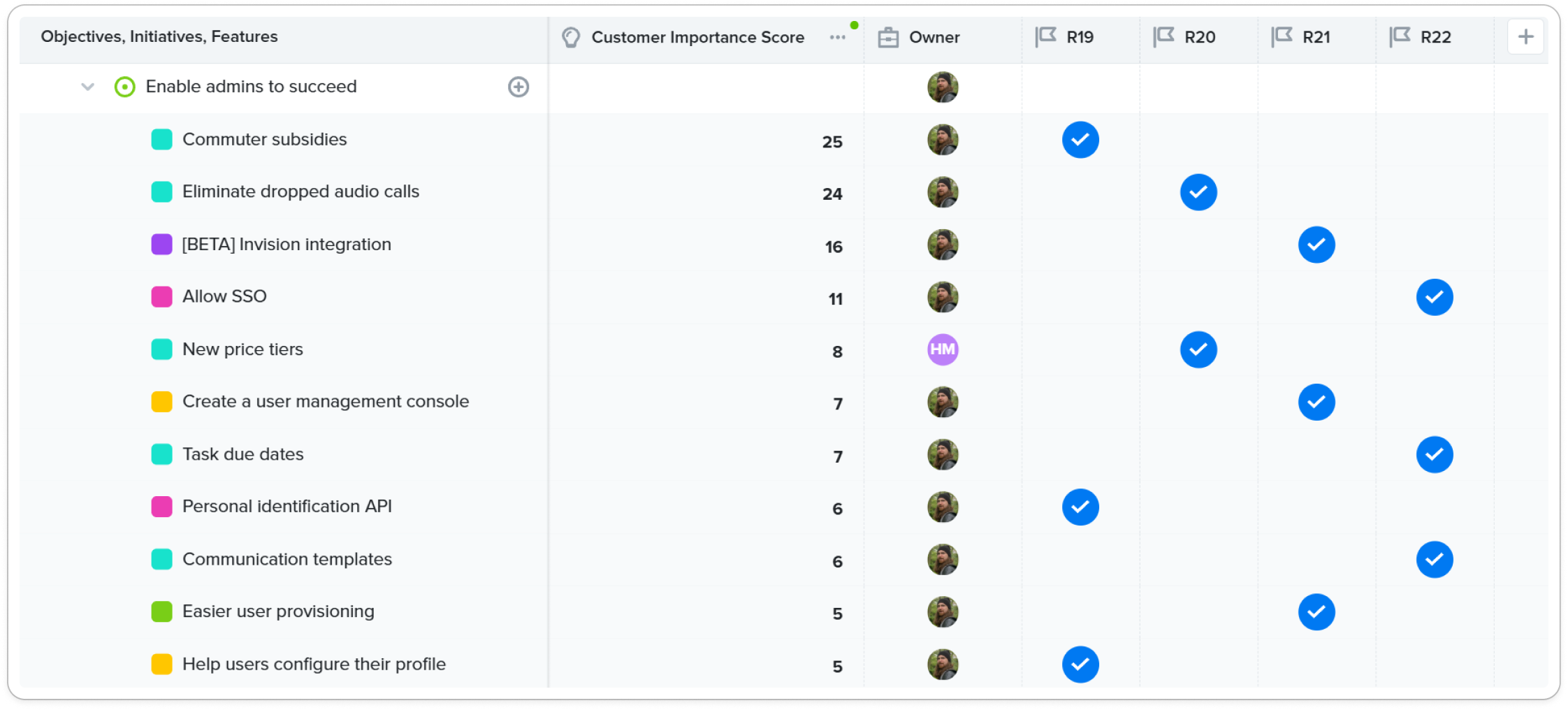Uncheck R20 for New price tiers
The height and width of the screenshot is (710, 1568).
coord(1198,349)
